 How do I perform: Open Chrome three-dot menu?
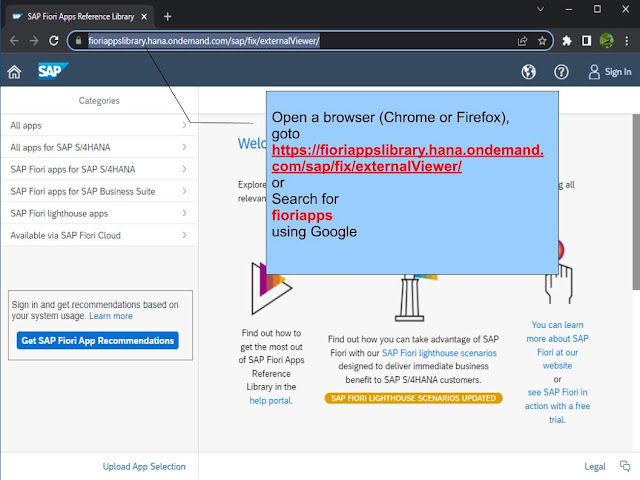coord(627,41)
